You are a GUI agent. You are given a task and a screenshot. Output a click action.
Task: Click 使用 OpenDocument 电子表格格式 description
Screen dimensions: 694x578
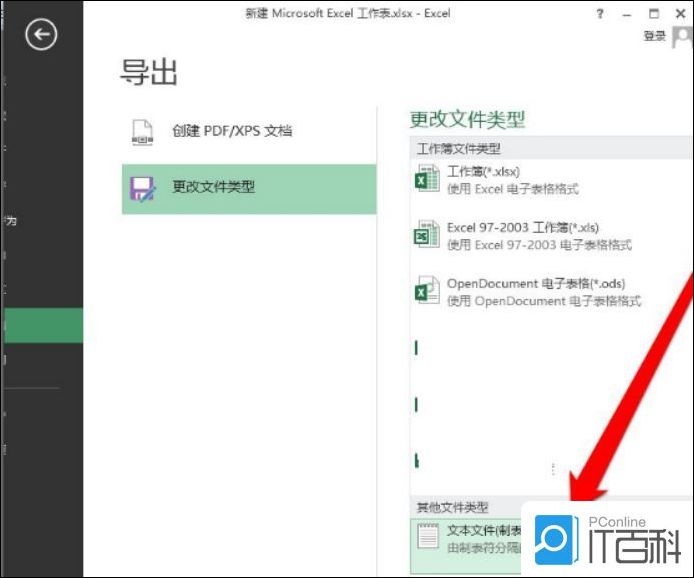[x=544, y=301]
